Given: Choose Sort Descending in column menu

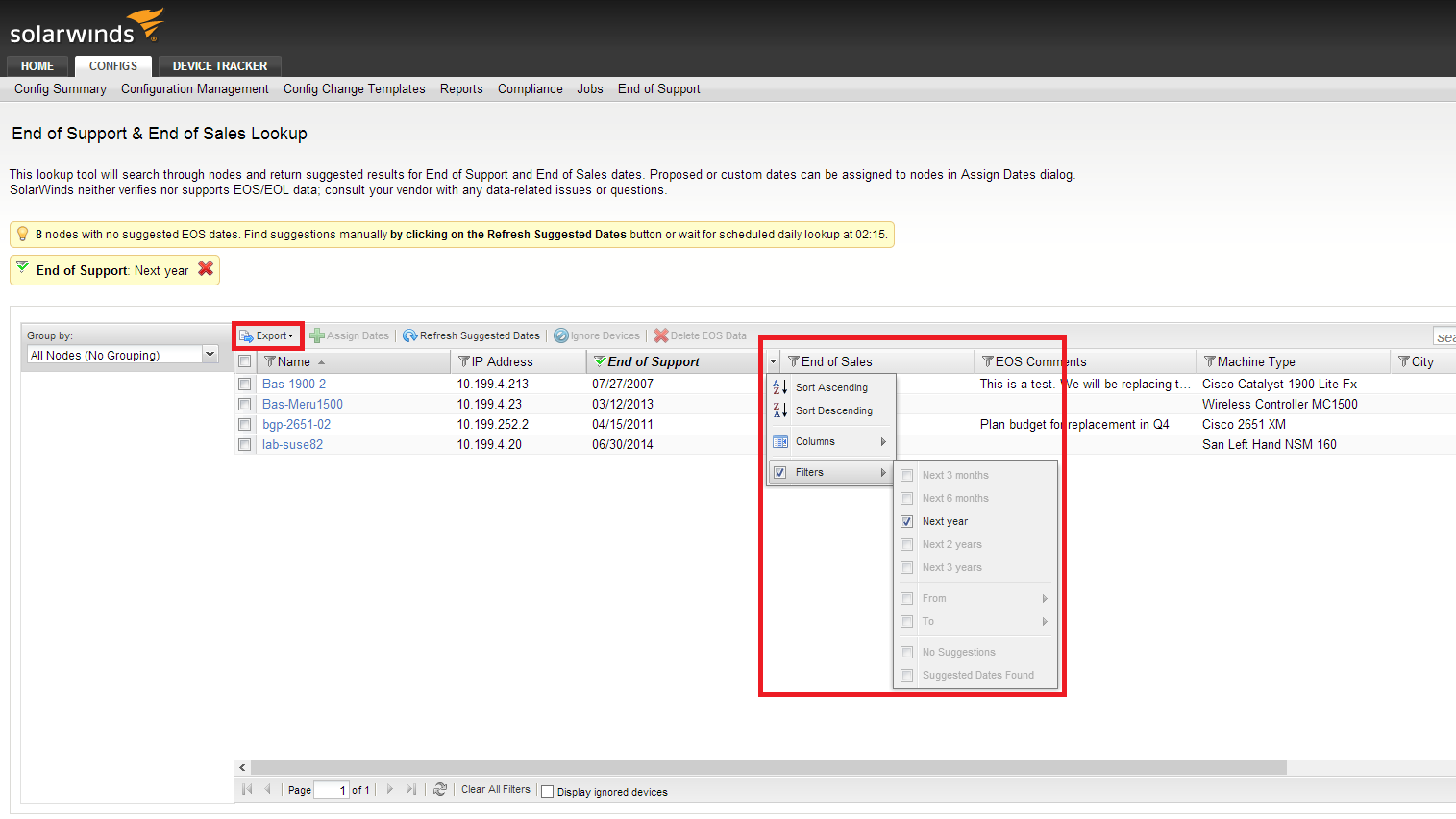Looking at the screenshot, I should 831,410.
